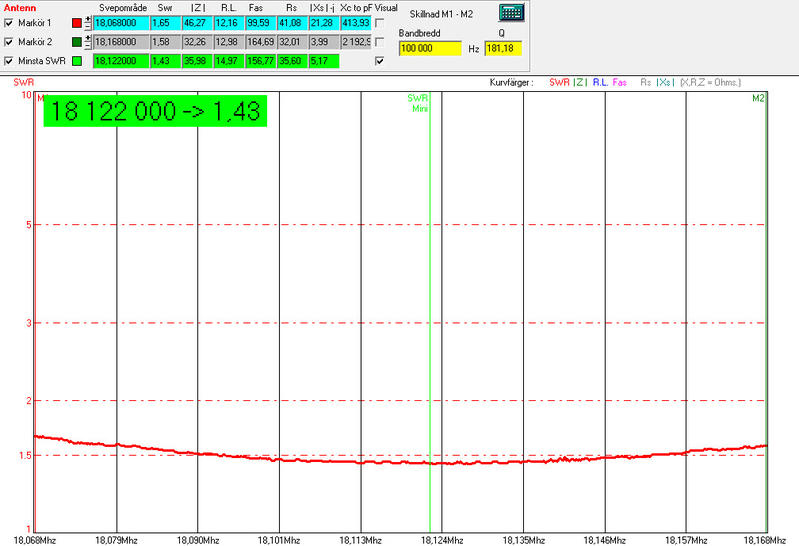Toggle the Markör 2 checkbox
799x546 pixels.
(8, 42)
